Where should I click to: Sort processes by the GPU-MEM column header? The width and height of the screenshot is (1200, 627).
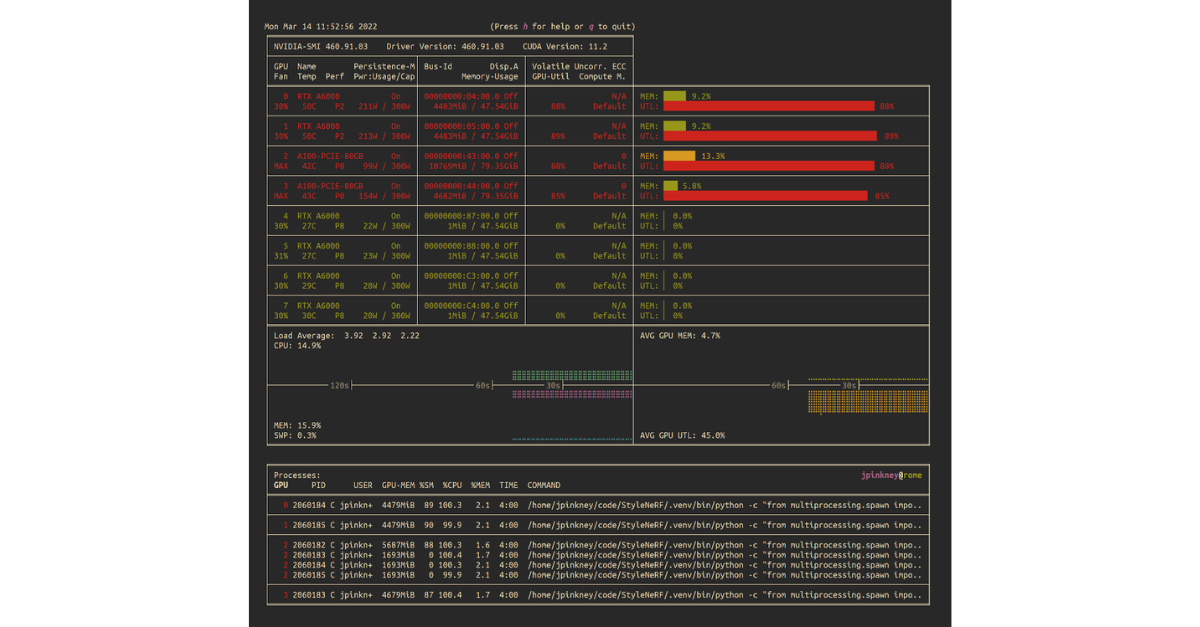[x=398, y=485]
